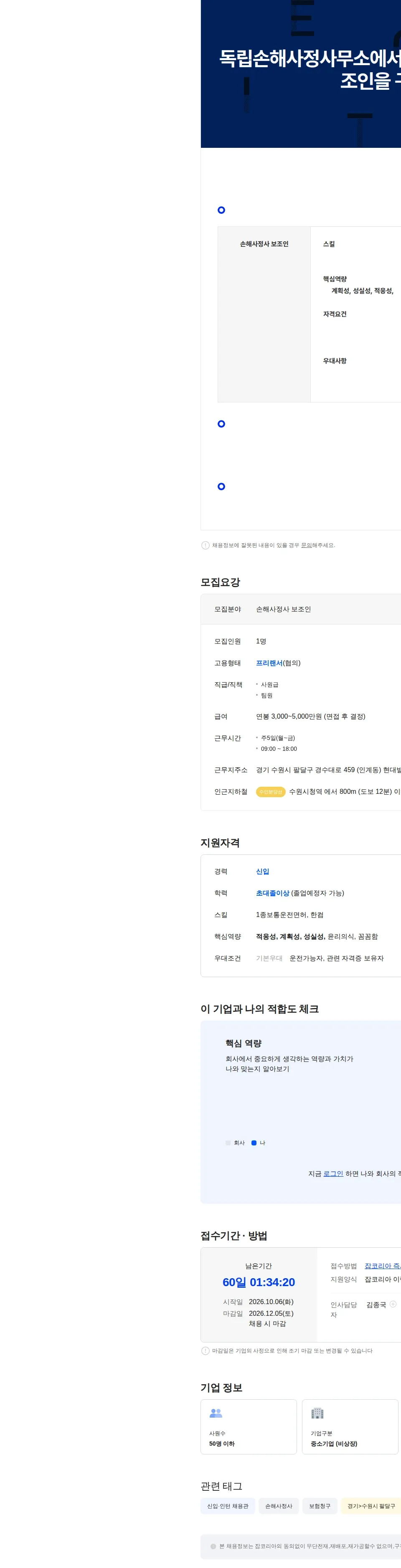Select the 보험청구 tag
This screenshot has height=1568, width=401.
coord(320,1506)
